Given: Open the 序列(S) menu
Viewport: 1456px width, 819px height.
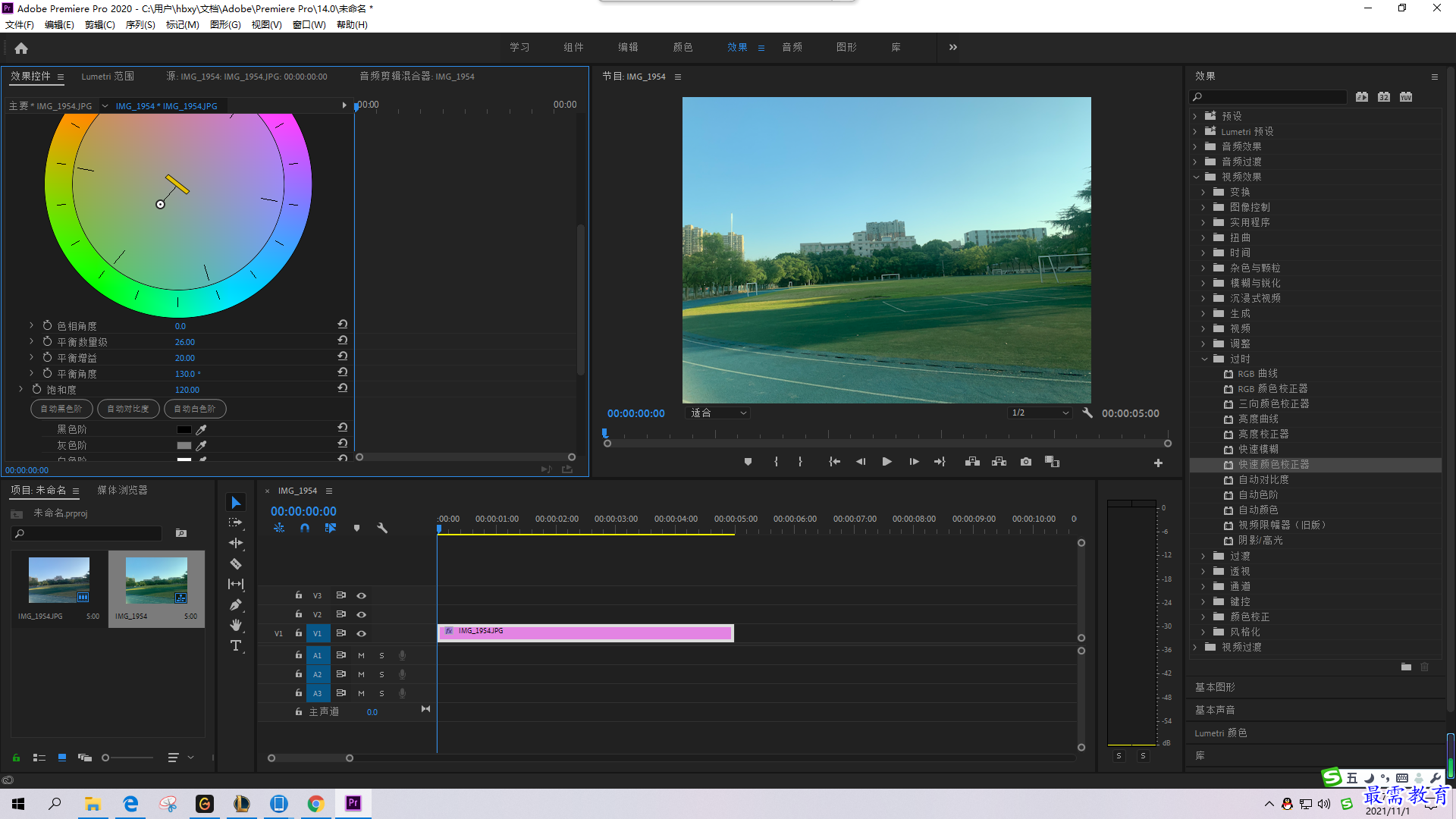Looking at the screenshot, I should [x=140, y=24].
